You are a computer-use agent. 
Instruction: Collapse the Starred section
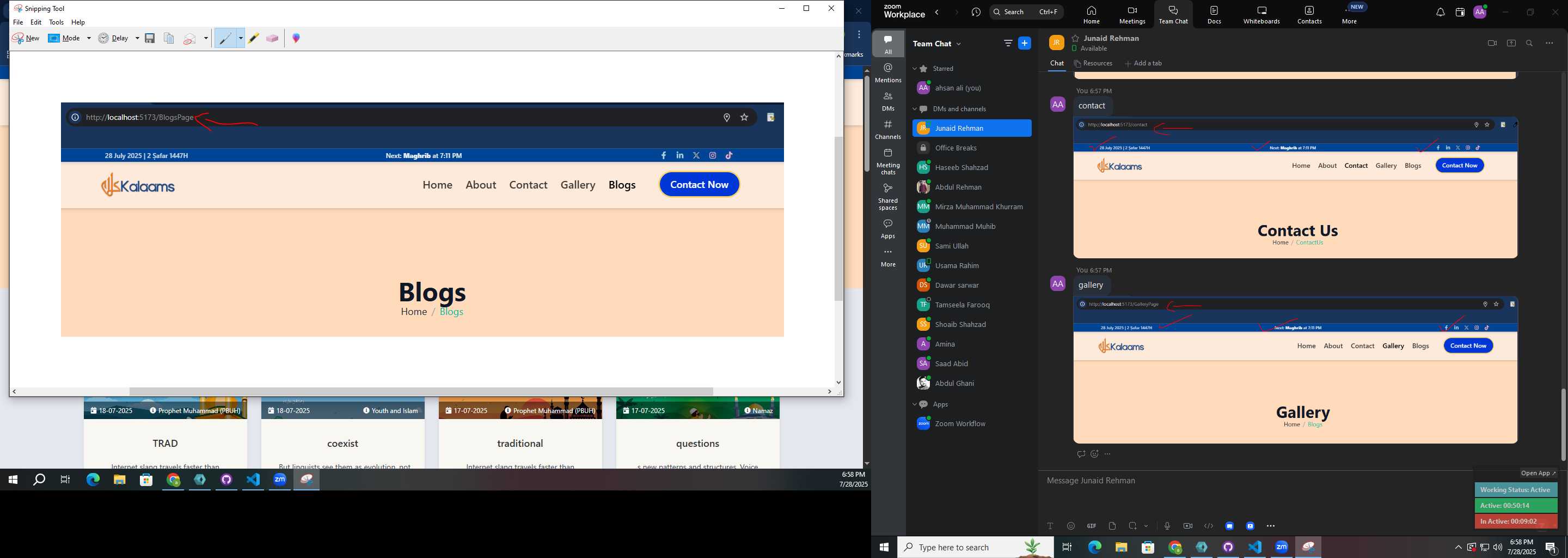pos(914,69)
